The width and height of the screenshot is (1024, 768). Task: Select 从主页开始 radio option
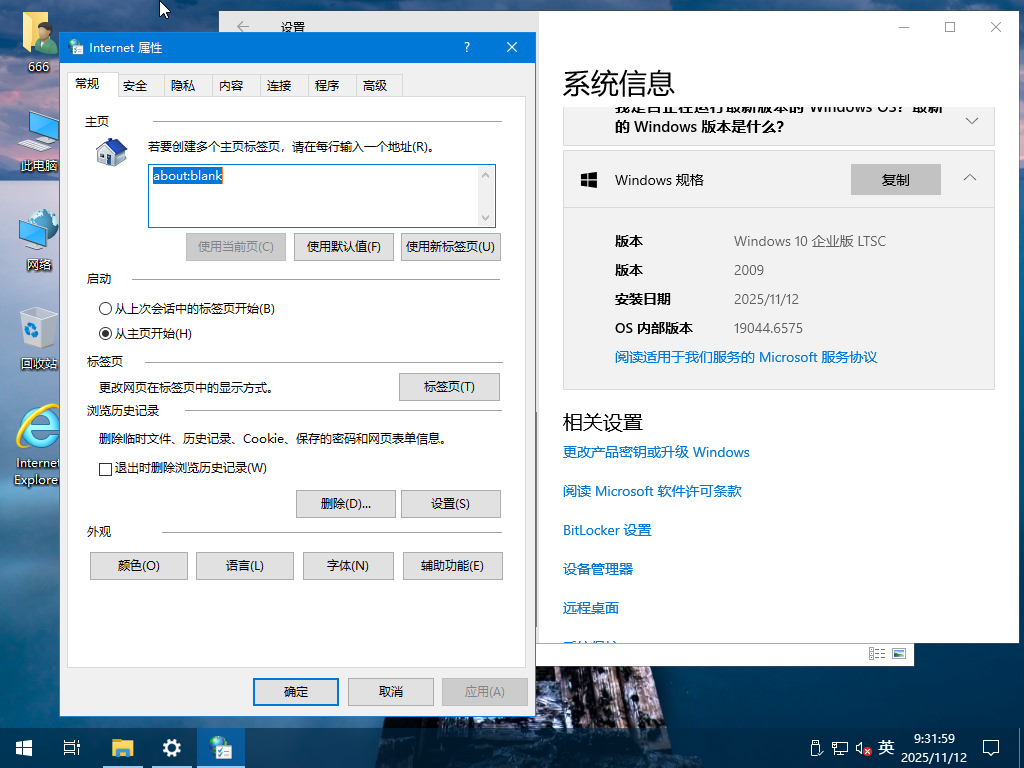106,333
